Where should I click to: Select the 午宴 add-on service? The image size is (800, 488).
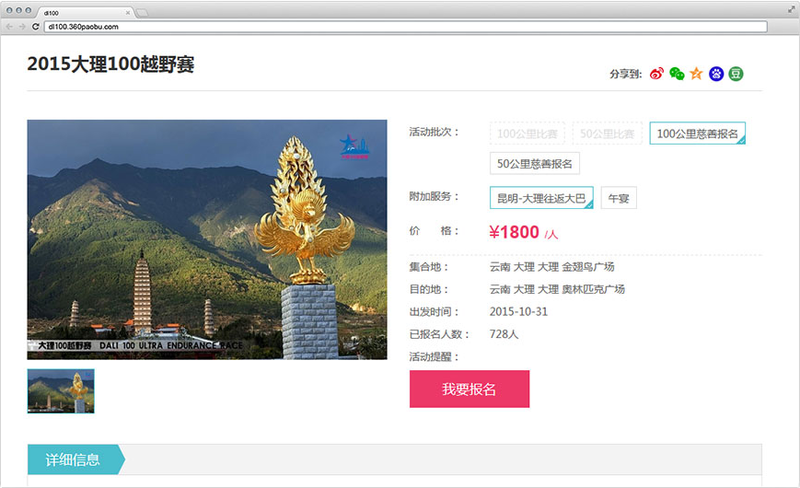[618, 198]
